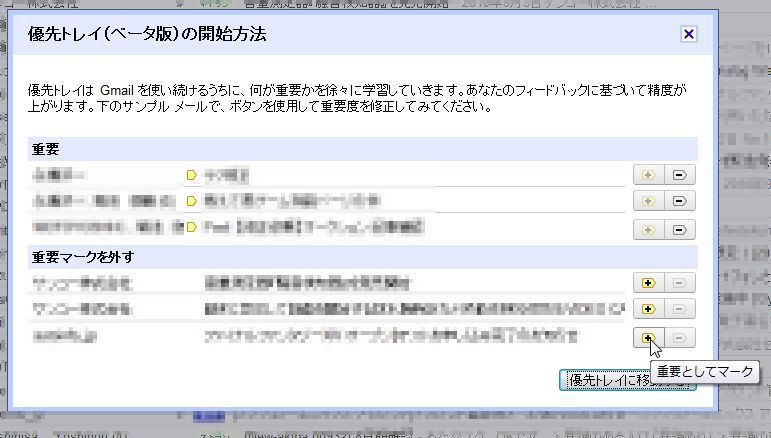771x438 pixels.
Task: Select the 重要 section header
Action: coord(363,149)
